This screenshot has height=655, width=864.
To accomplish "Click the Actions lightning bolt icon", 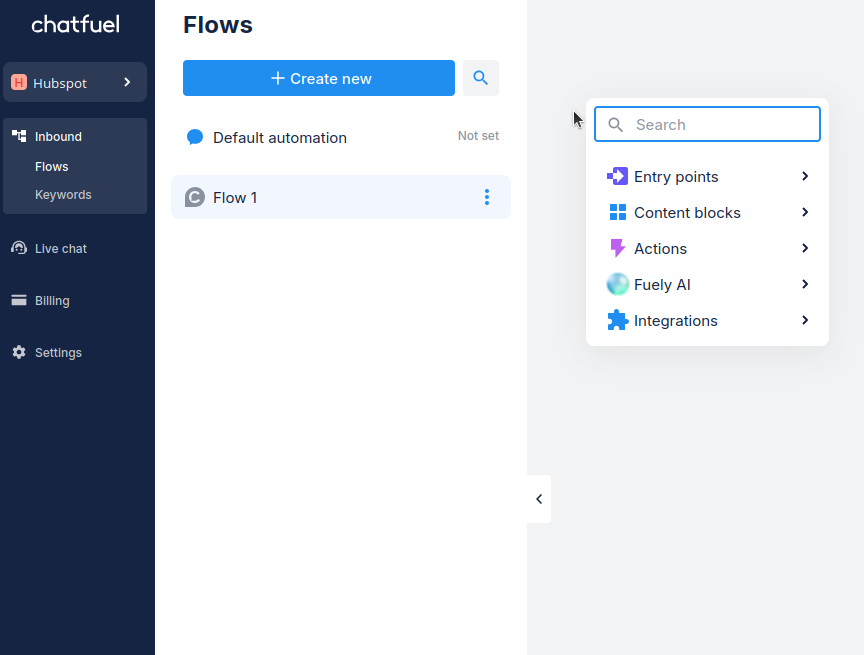I will coord(617,249).
